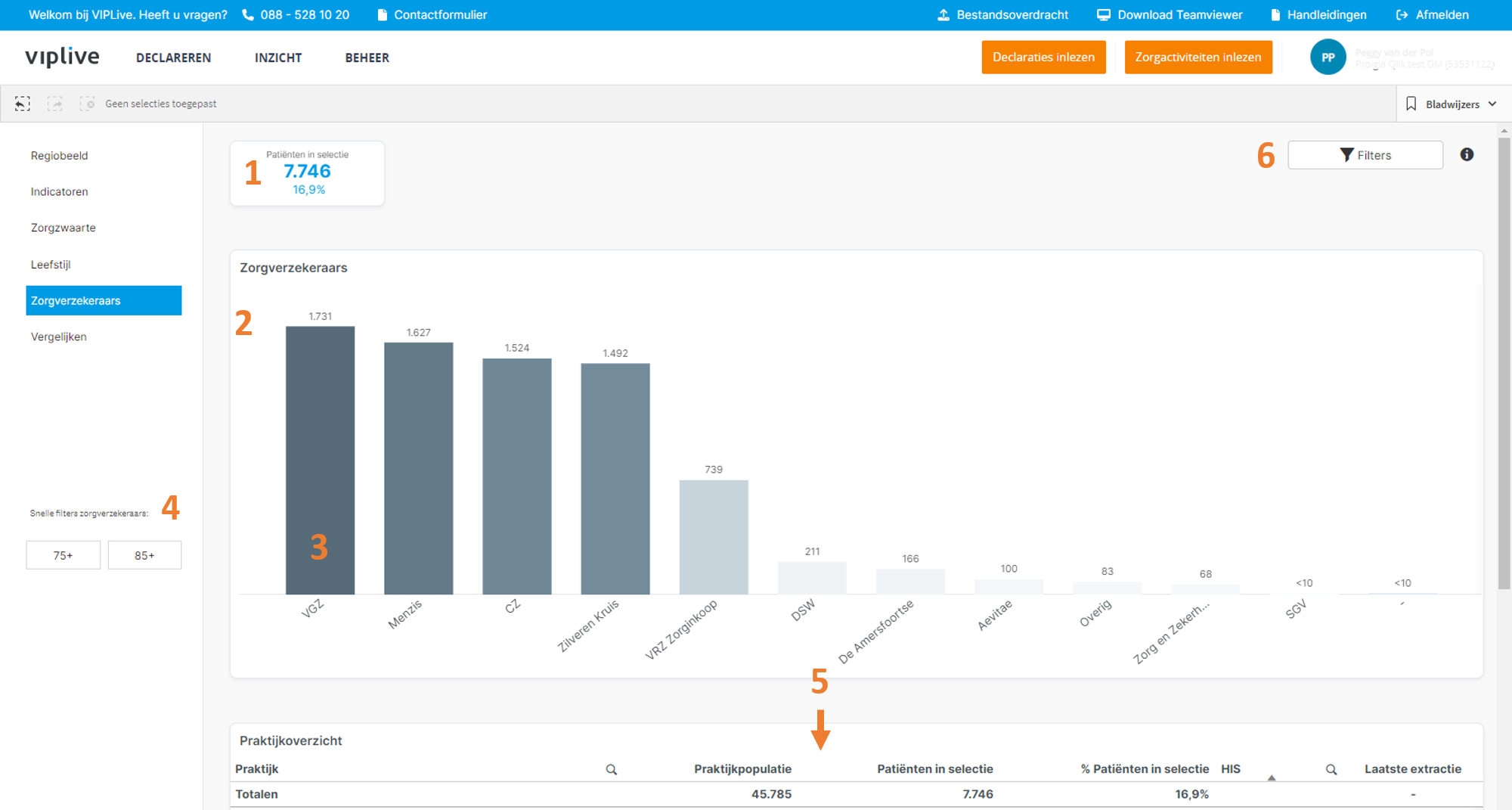The image size is (1512, 810).
Task: Select the DSW bar in chart
Action: pos(812,578)
